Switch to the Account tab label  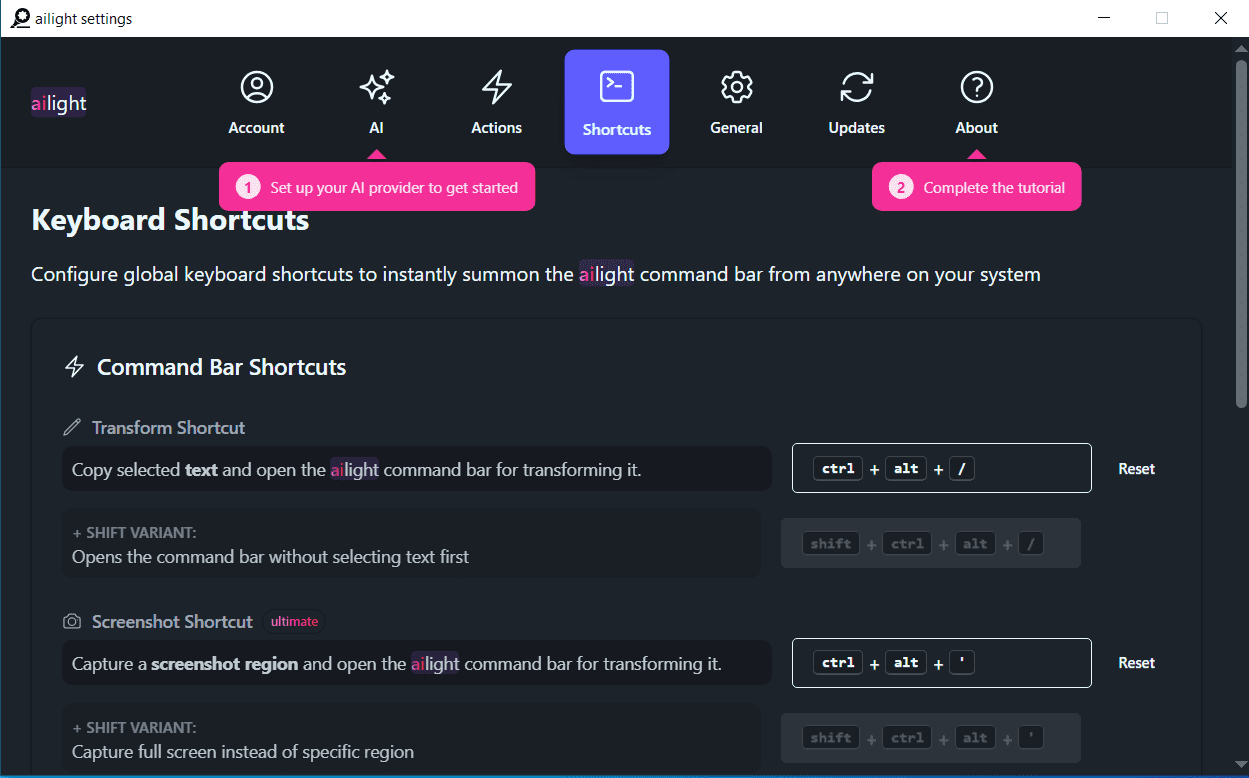click(x=257, y=128)
